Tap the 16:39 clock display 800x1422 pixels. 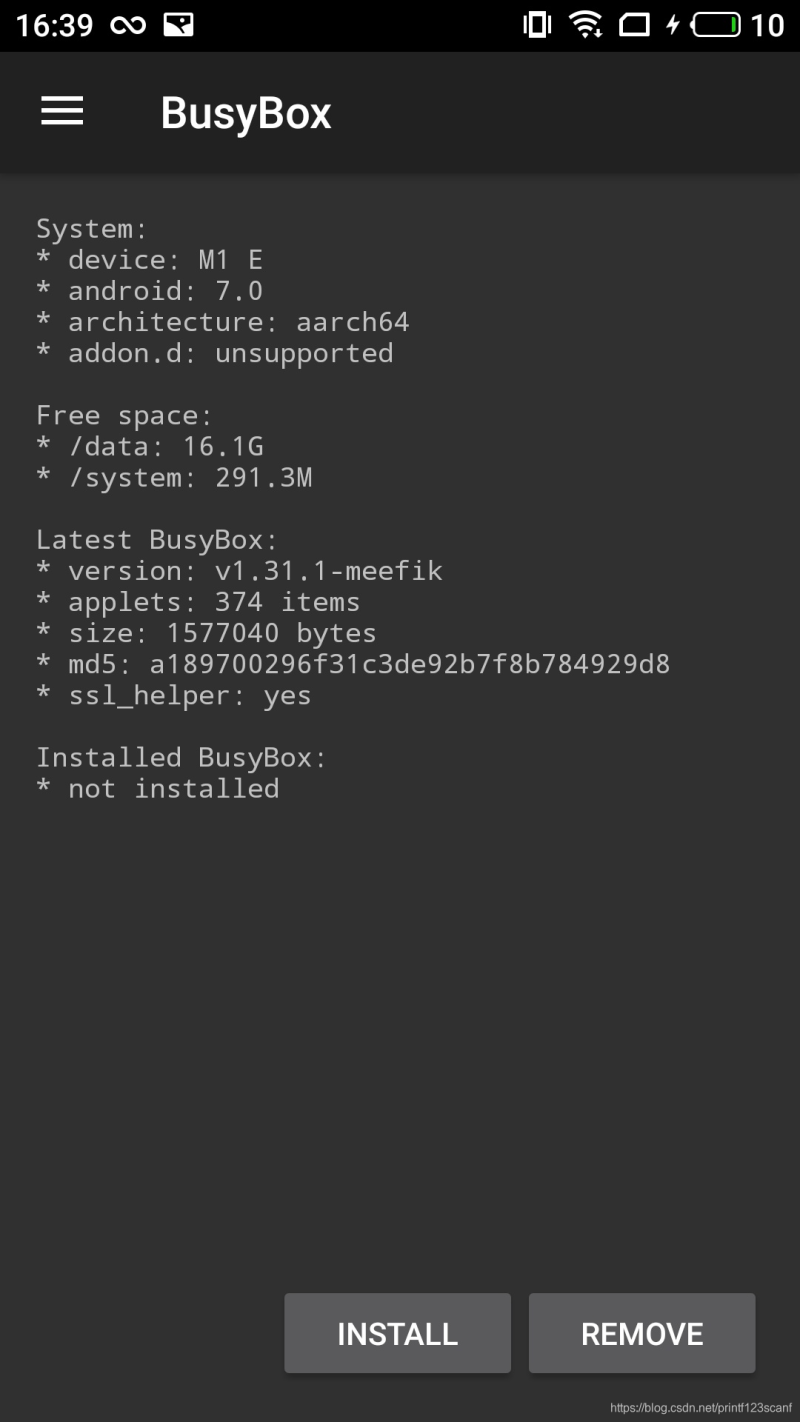tap(54, 25)
